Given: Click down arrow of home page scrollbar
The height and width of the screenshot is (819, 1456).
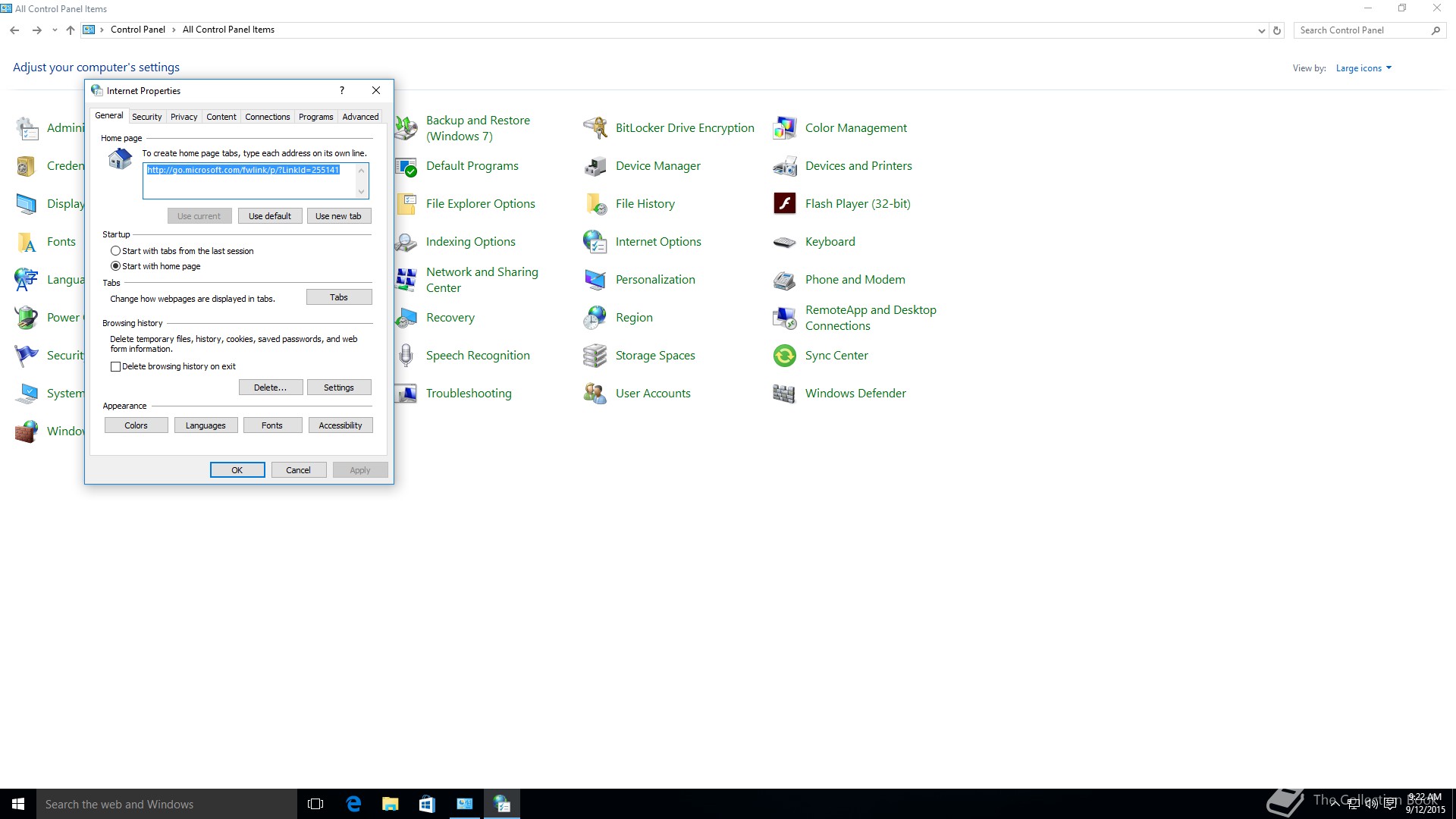Looking at the screenshot, I should coord(362,192).
